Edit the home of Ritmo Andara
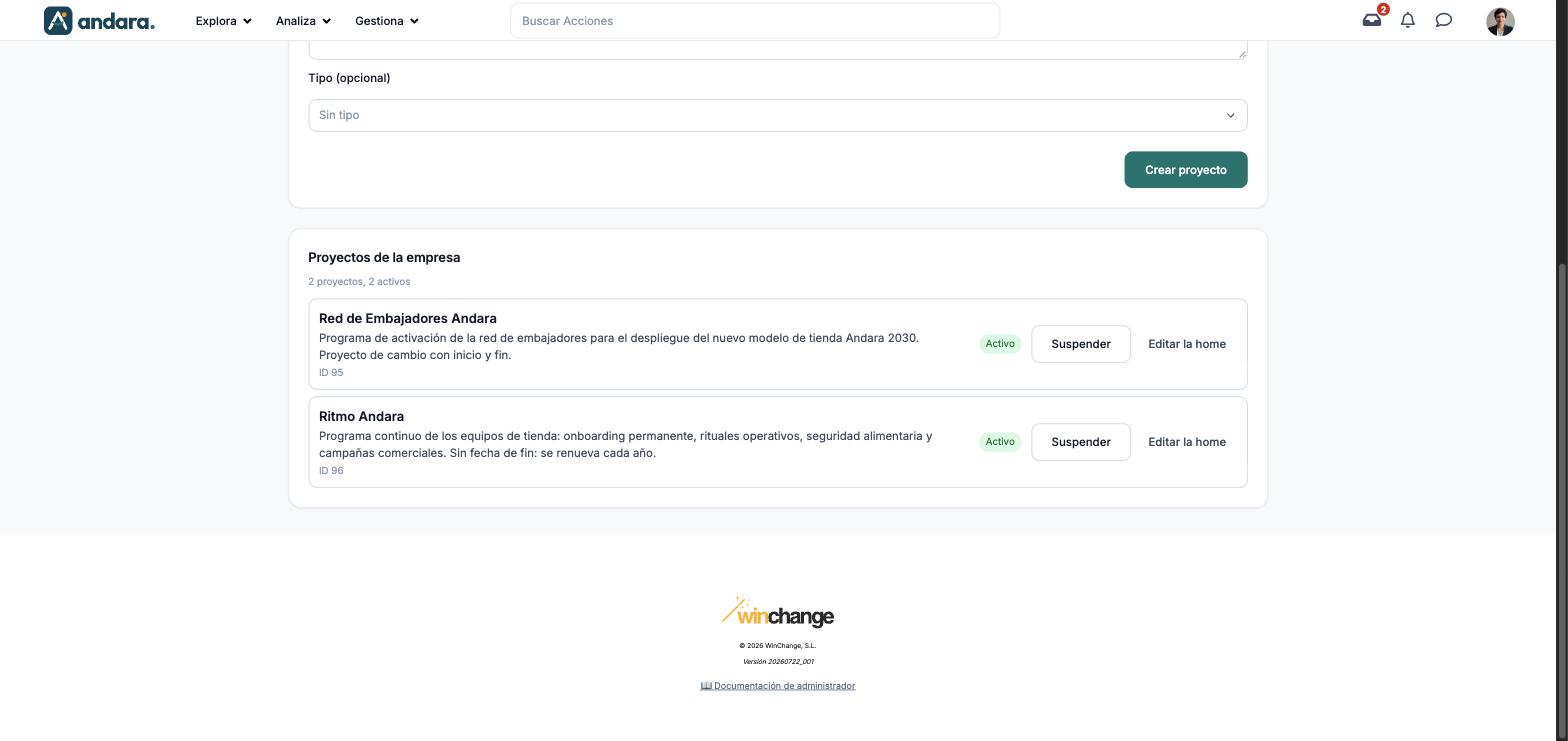Viewport: 1568px width, 741px height. coord(1187,442)
